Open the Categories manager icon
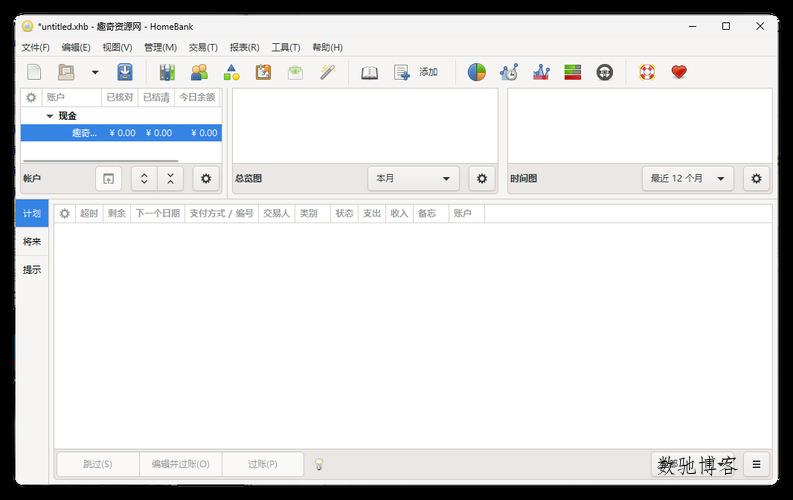 232,72
